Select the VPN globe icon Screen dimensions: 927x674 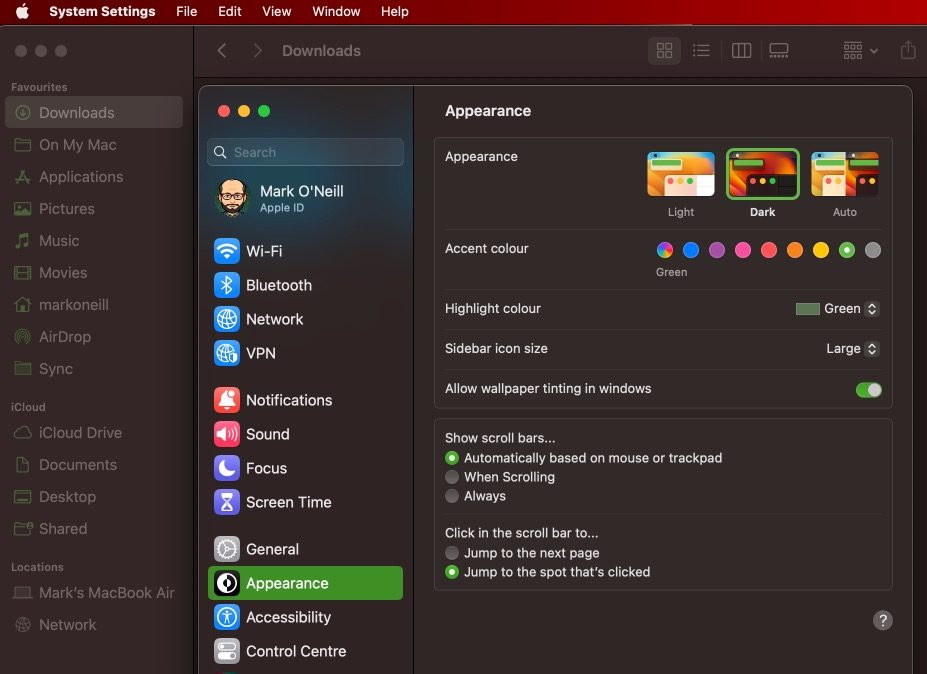point(227,353)
